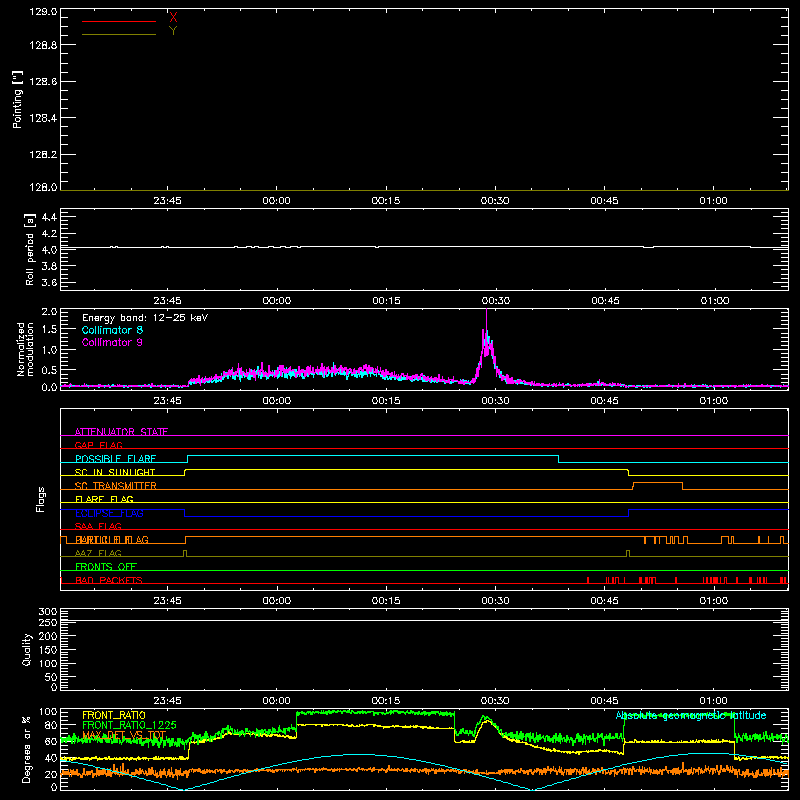Click 00:30 time label under modulation plot
Viewport: 800px width, 800px height.
coord(495,401)
